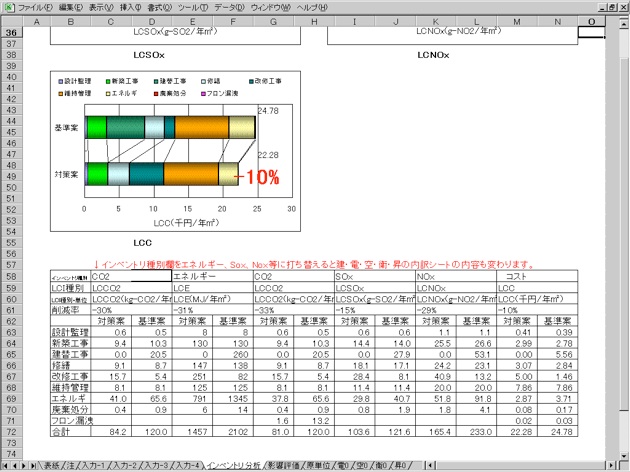The height and width of the screenshot is (472, 630).
Task: Switch to the 影響評価 sheet tab
Action: [x=284, y=466]
